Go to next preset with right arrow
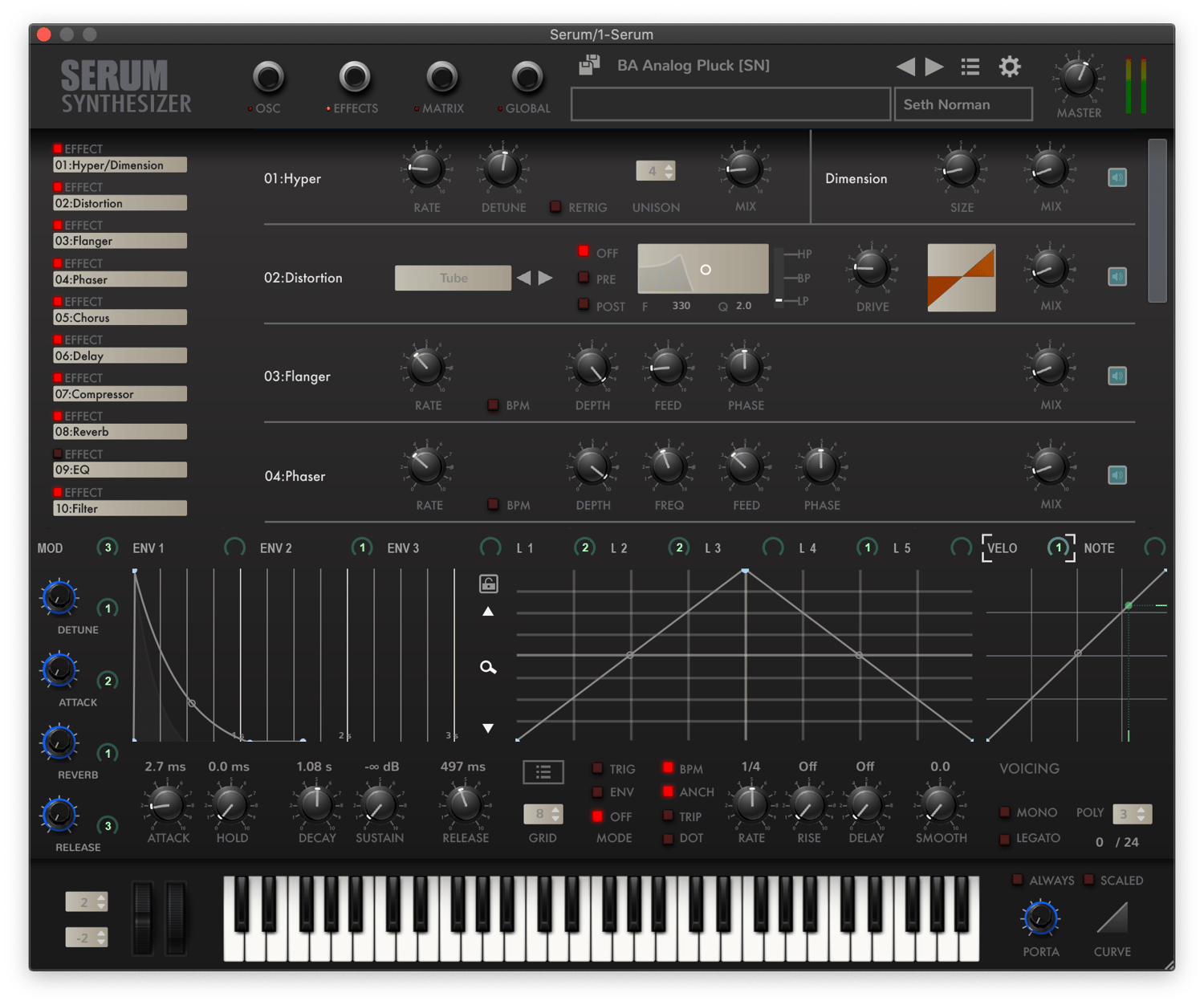 934,67
